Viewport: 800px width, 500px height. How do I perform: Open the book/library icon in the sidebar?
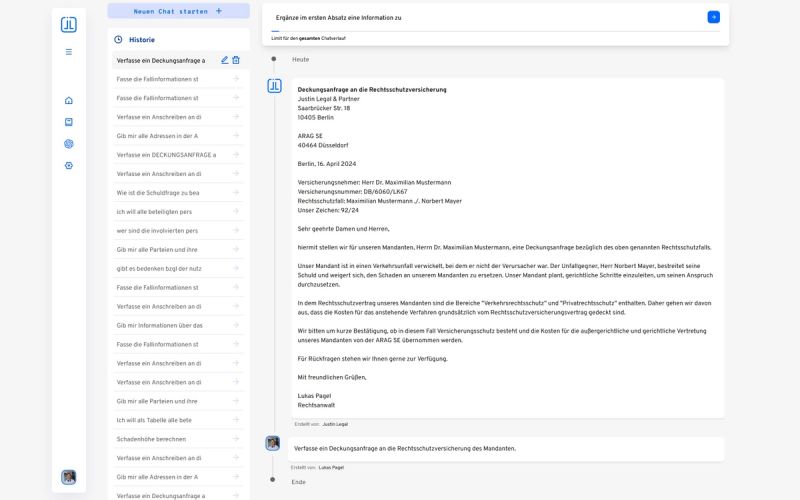point(69,122)
